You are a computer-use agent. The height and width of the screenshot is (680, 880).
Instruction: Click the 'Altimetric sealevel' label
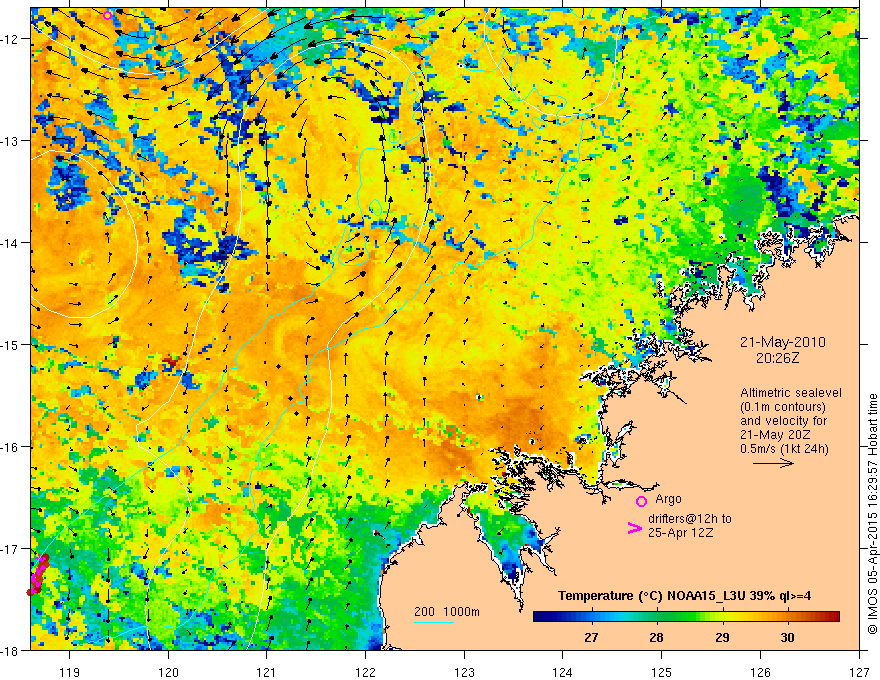click(791, 393)
